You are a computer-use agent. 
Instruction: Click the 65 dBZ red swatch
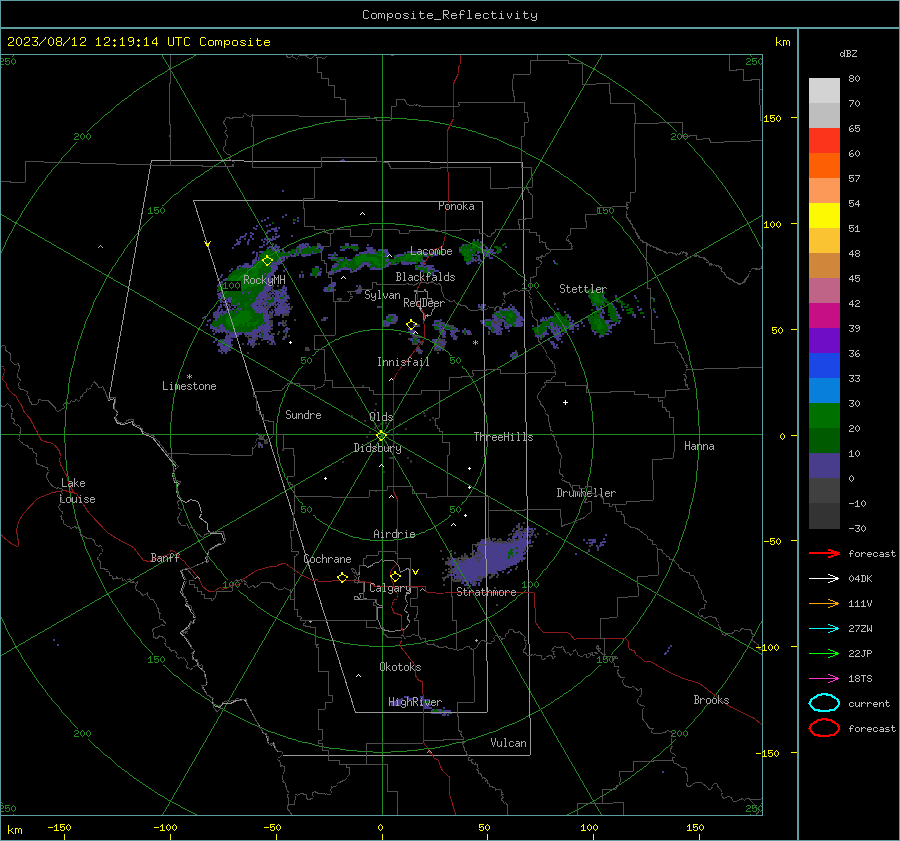824,140
